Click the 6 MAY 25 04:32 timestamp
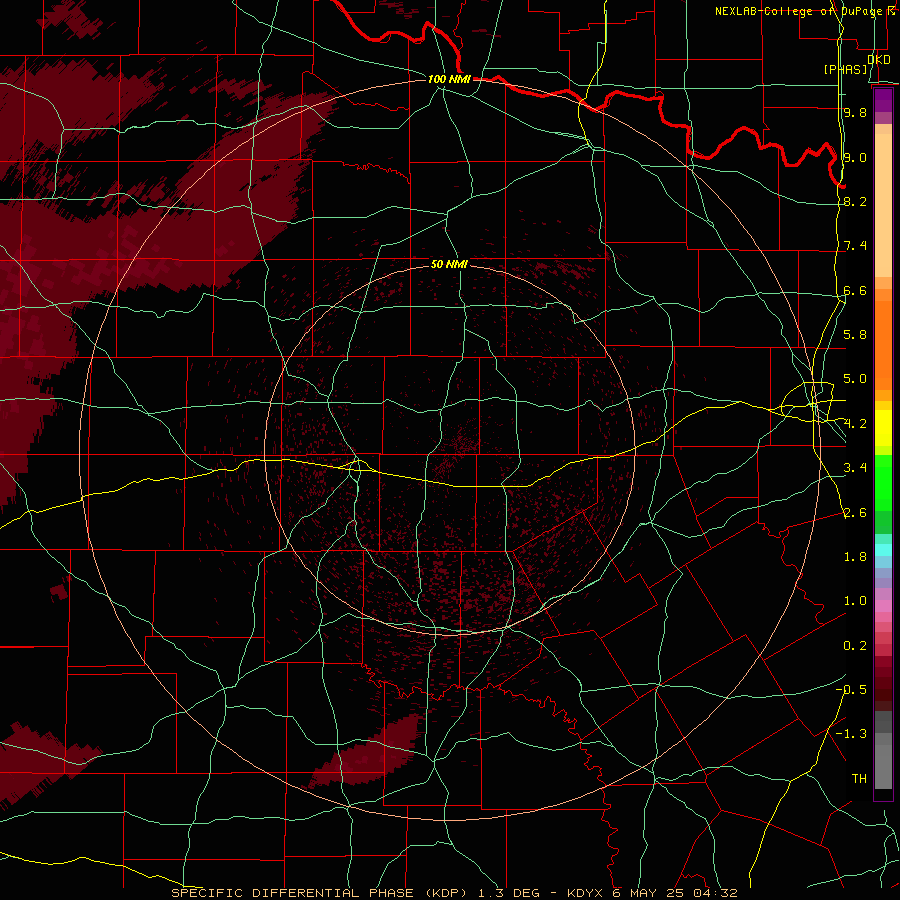 click(x=675, y=893)
